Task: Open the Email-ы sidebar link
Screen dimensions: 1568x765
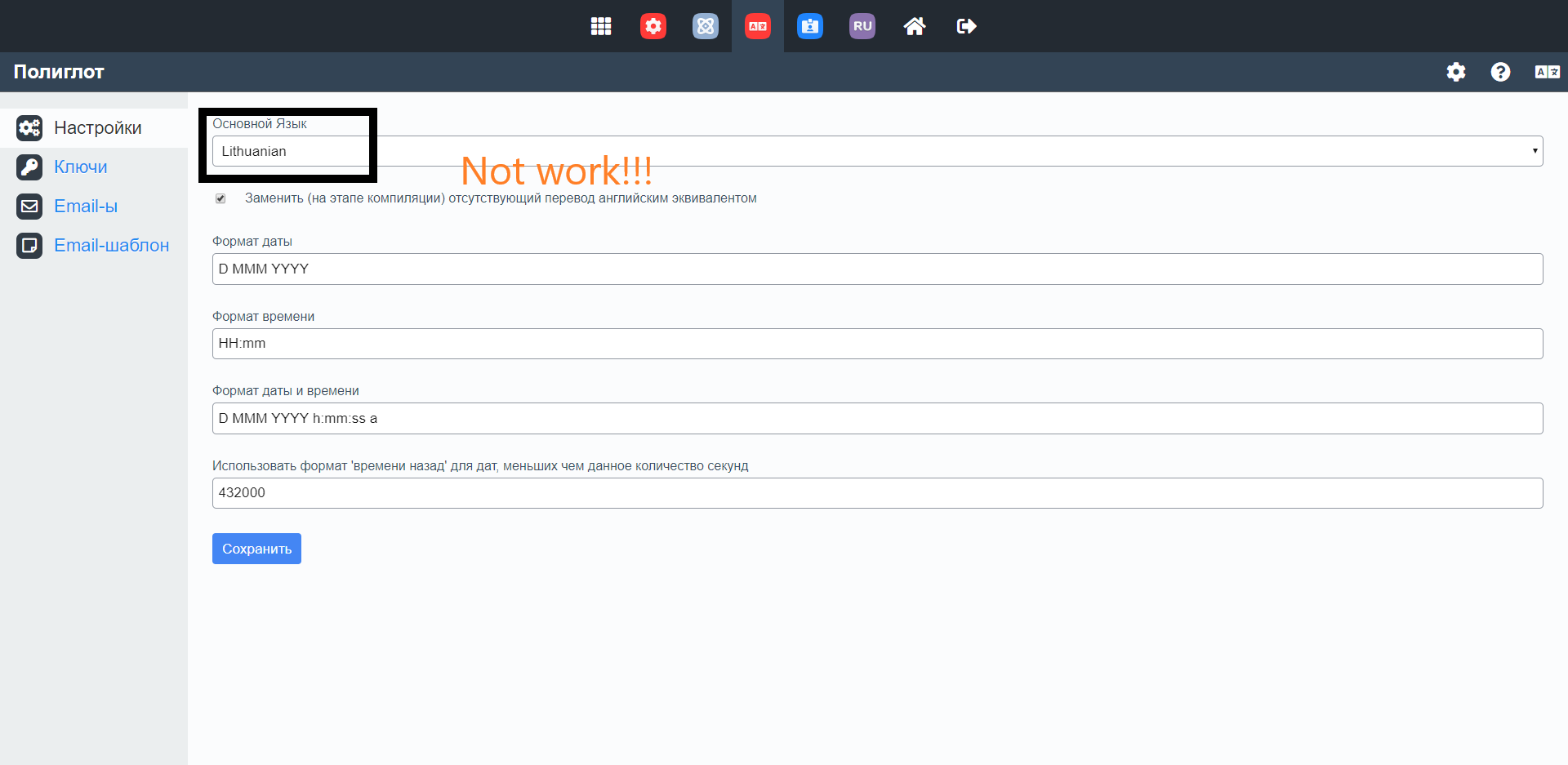Action: click(x=86, y=207)
